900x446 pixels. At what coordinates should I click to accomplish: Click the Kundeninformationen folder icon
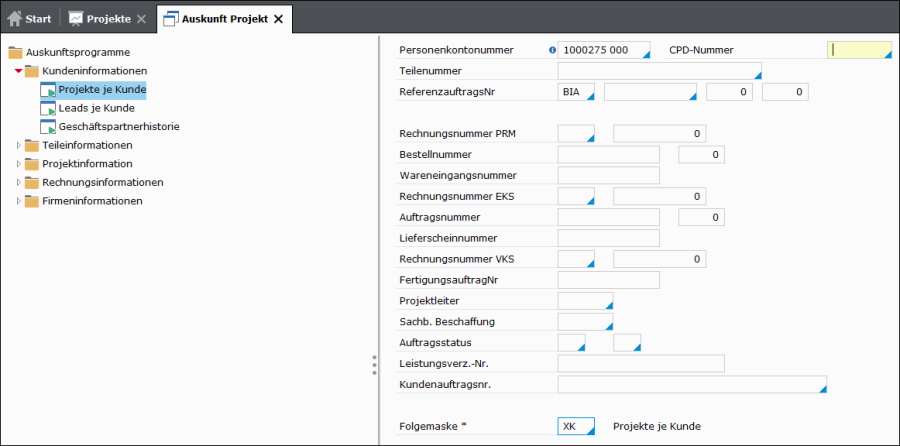[32, 71]
